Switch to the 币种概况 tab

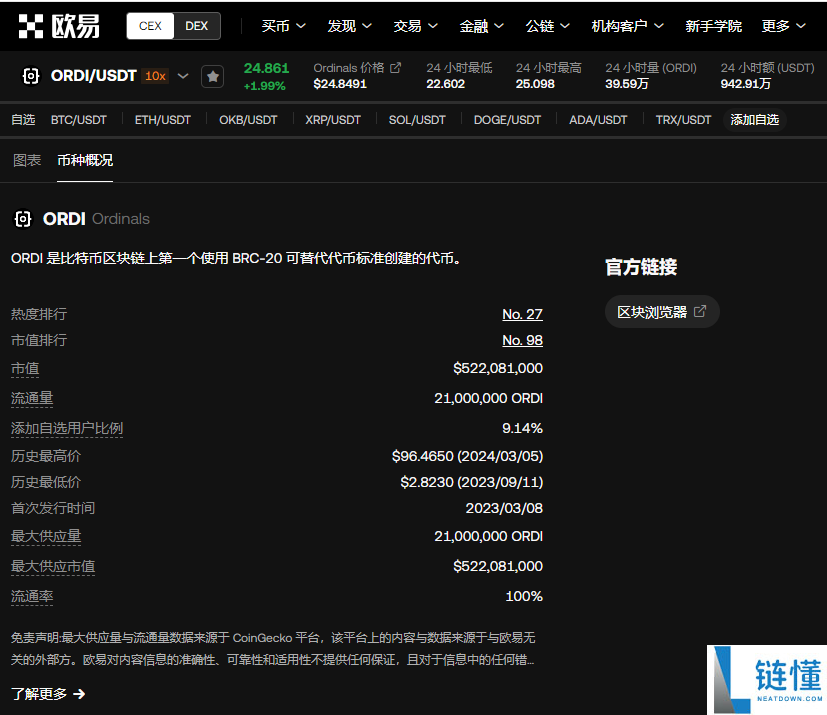85,160
